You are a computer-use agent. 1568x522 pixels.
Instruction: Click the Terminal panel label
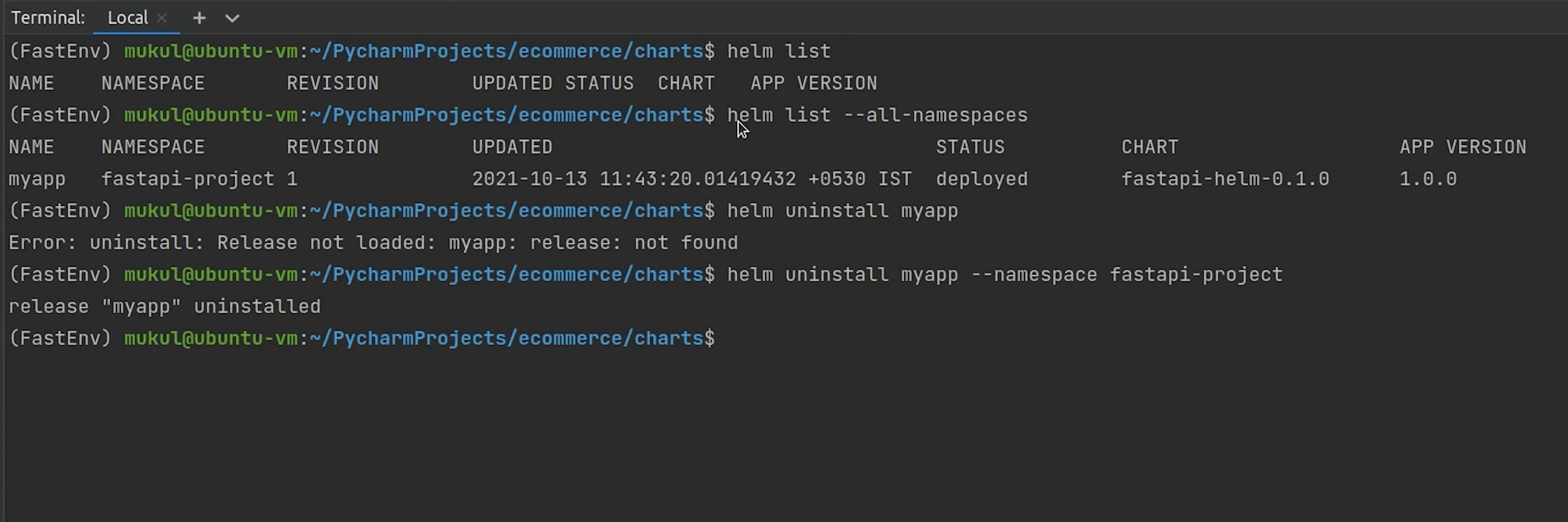point(47,18)
